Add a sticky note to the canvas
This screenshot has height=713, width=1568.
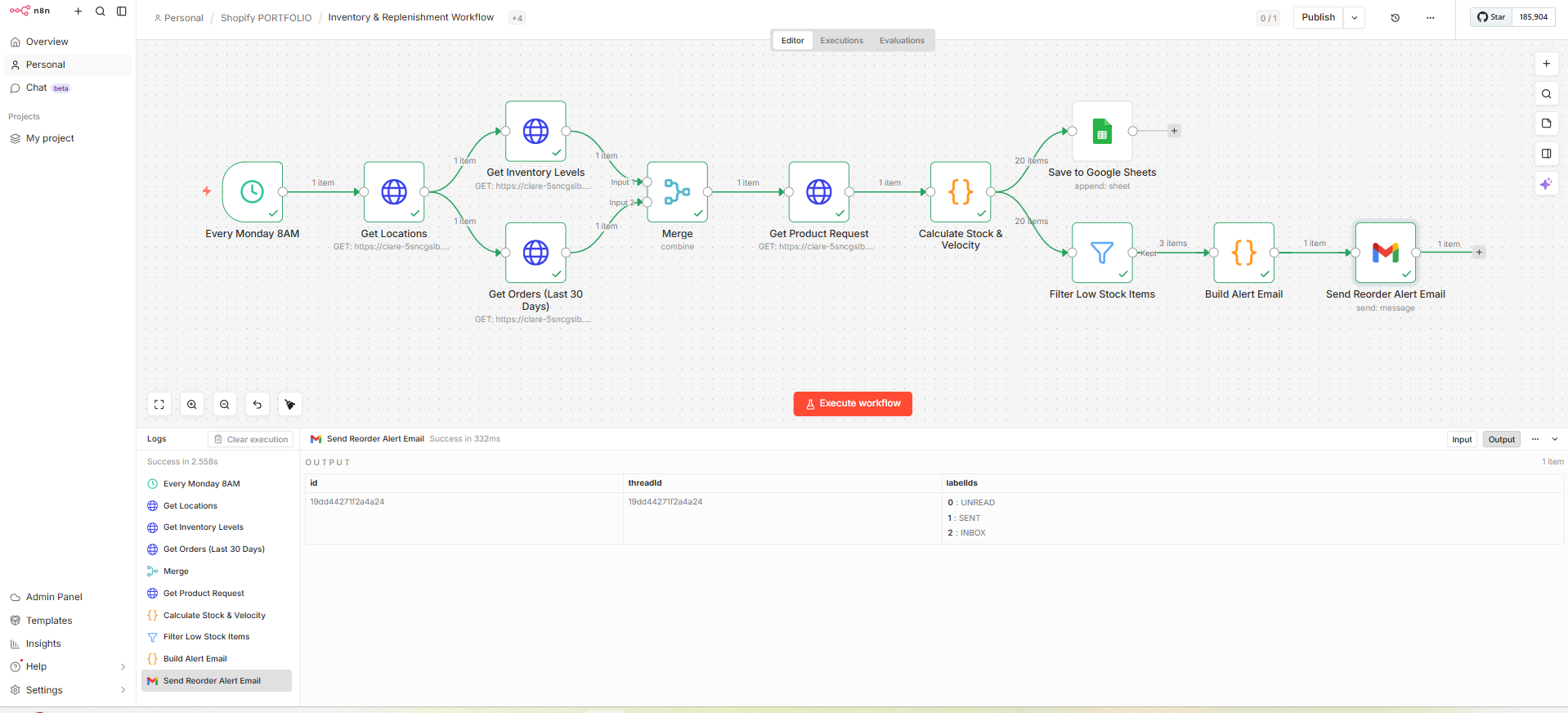click(1546, 123)
